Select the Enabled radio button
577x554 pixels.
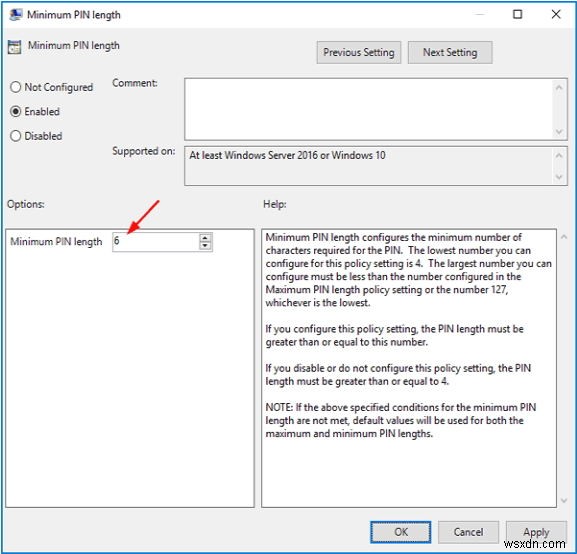[35, 112]
